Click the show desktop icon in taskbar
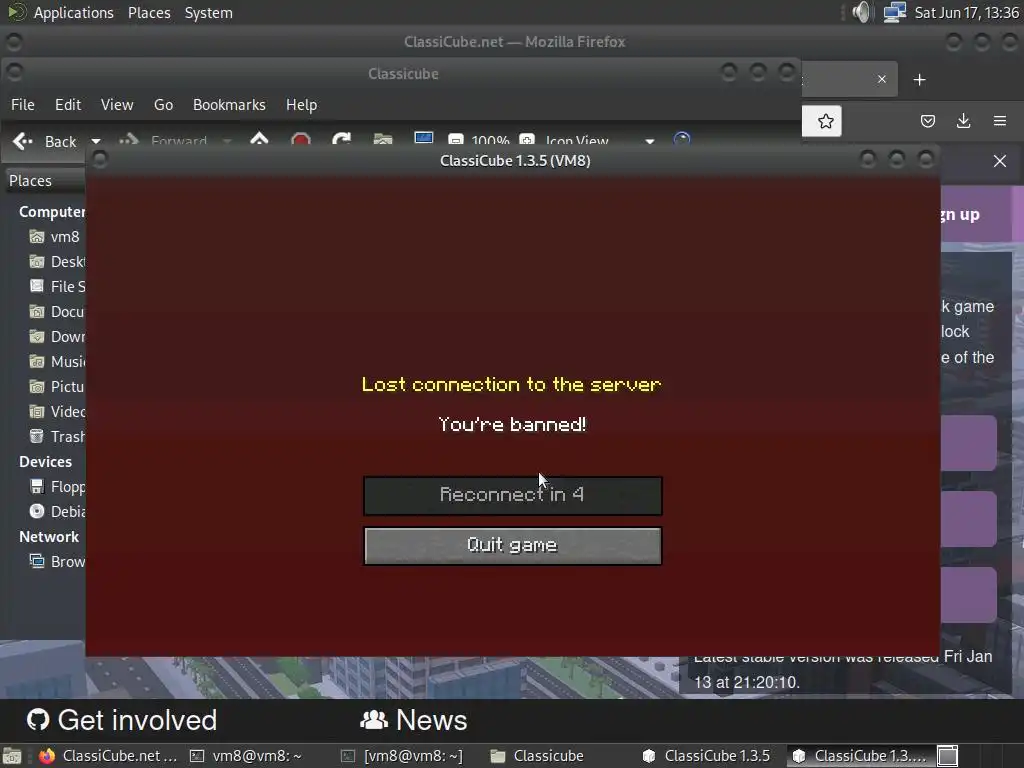 click(x=12, y=756)
